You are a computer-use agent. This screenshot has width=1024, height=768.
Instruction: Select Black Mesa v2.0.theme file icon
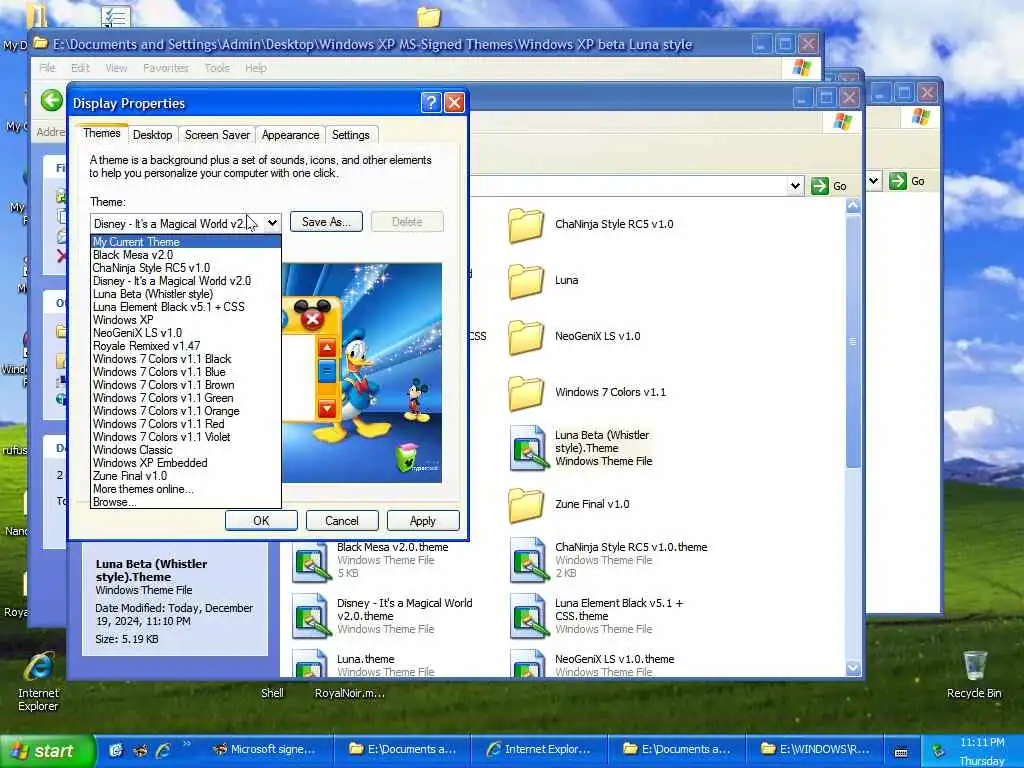click(310, 561)
